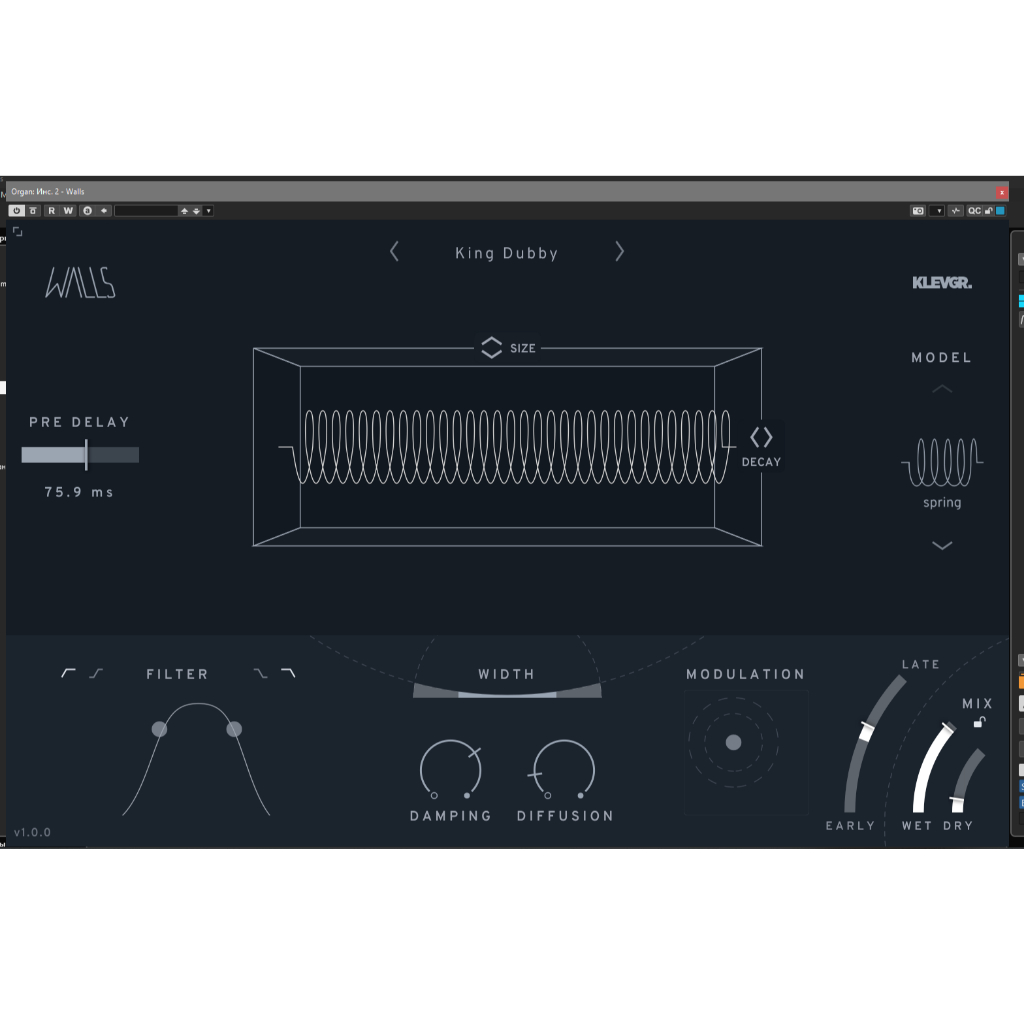
Task: Click the left filter curve handle dot
Action: 159,729
